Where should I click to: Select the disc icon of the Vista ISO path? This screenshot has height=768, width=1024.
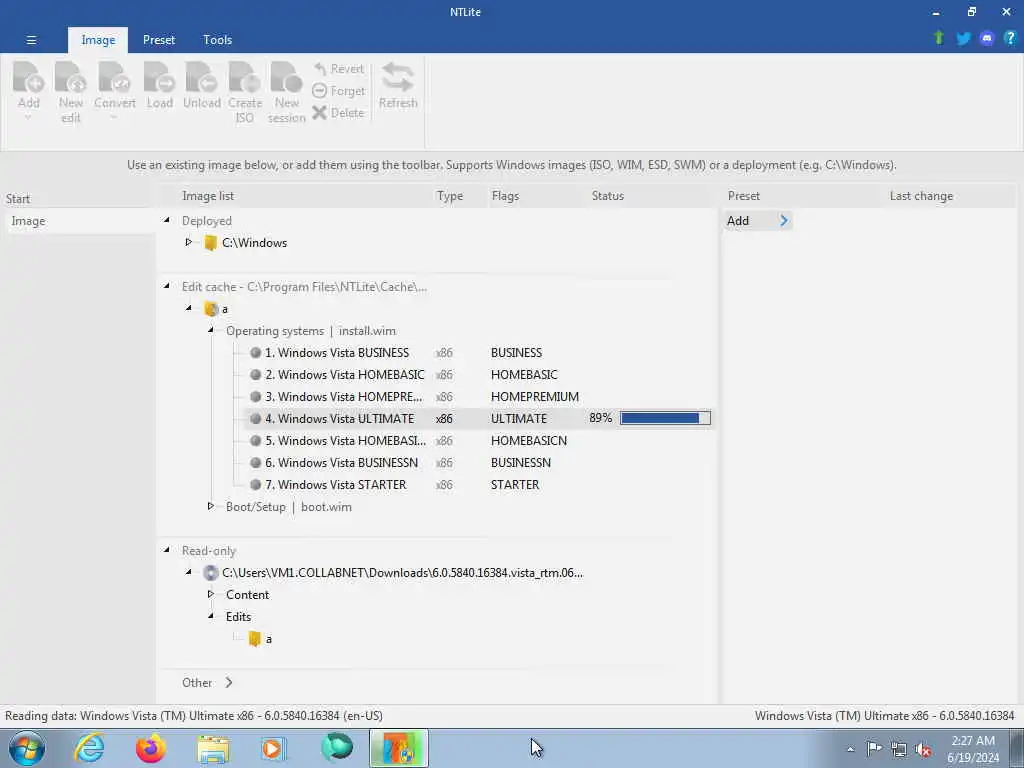click(210, 573)
